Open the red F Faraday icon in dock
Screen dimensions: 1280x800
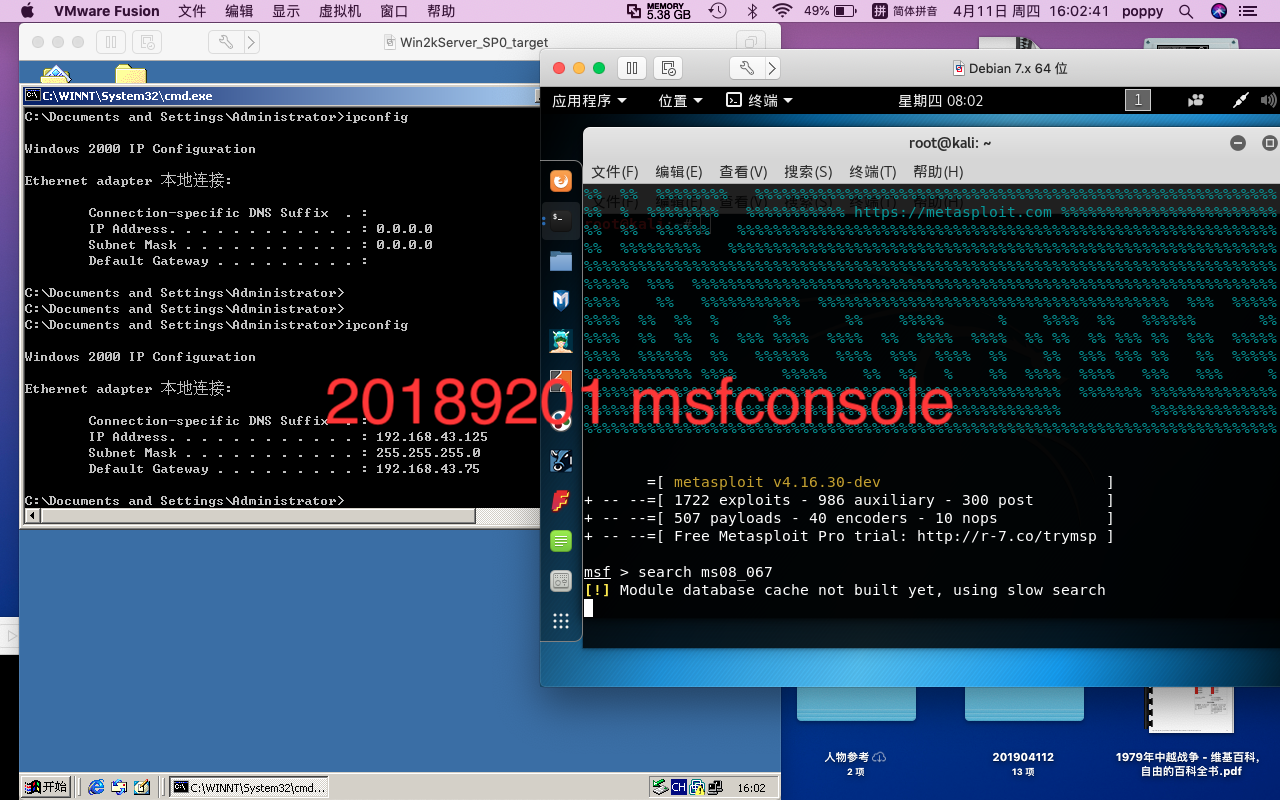pos(561,501)
